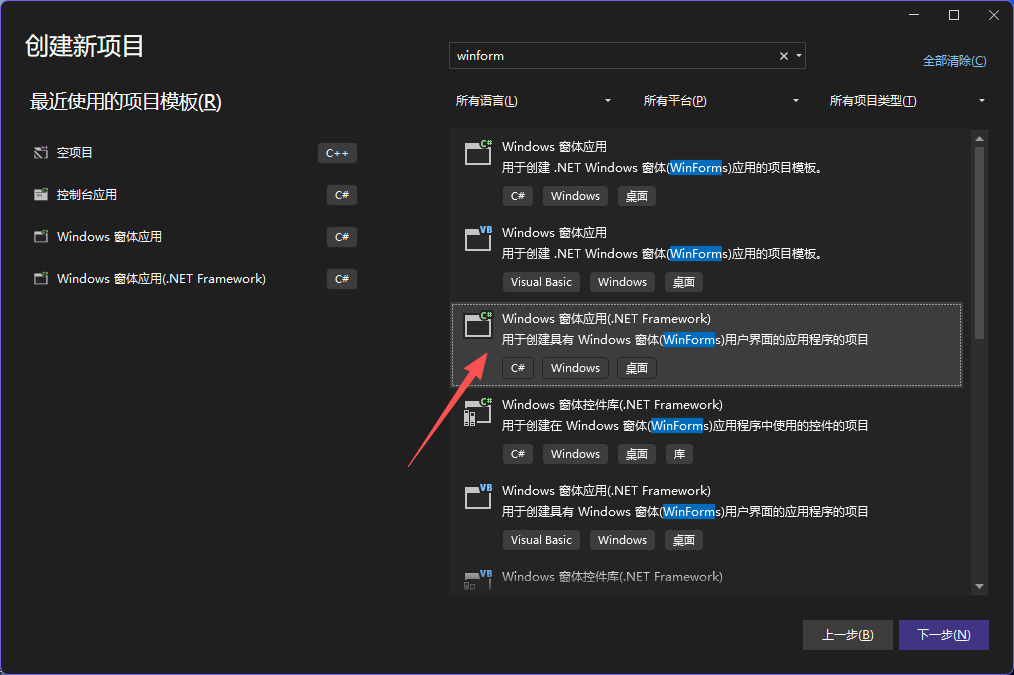Image resolution: width=1014 pixels, height=675 pixels.
Task: Clear the search box with the X
Action: 784,56
